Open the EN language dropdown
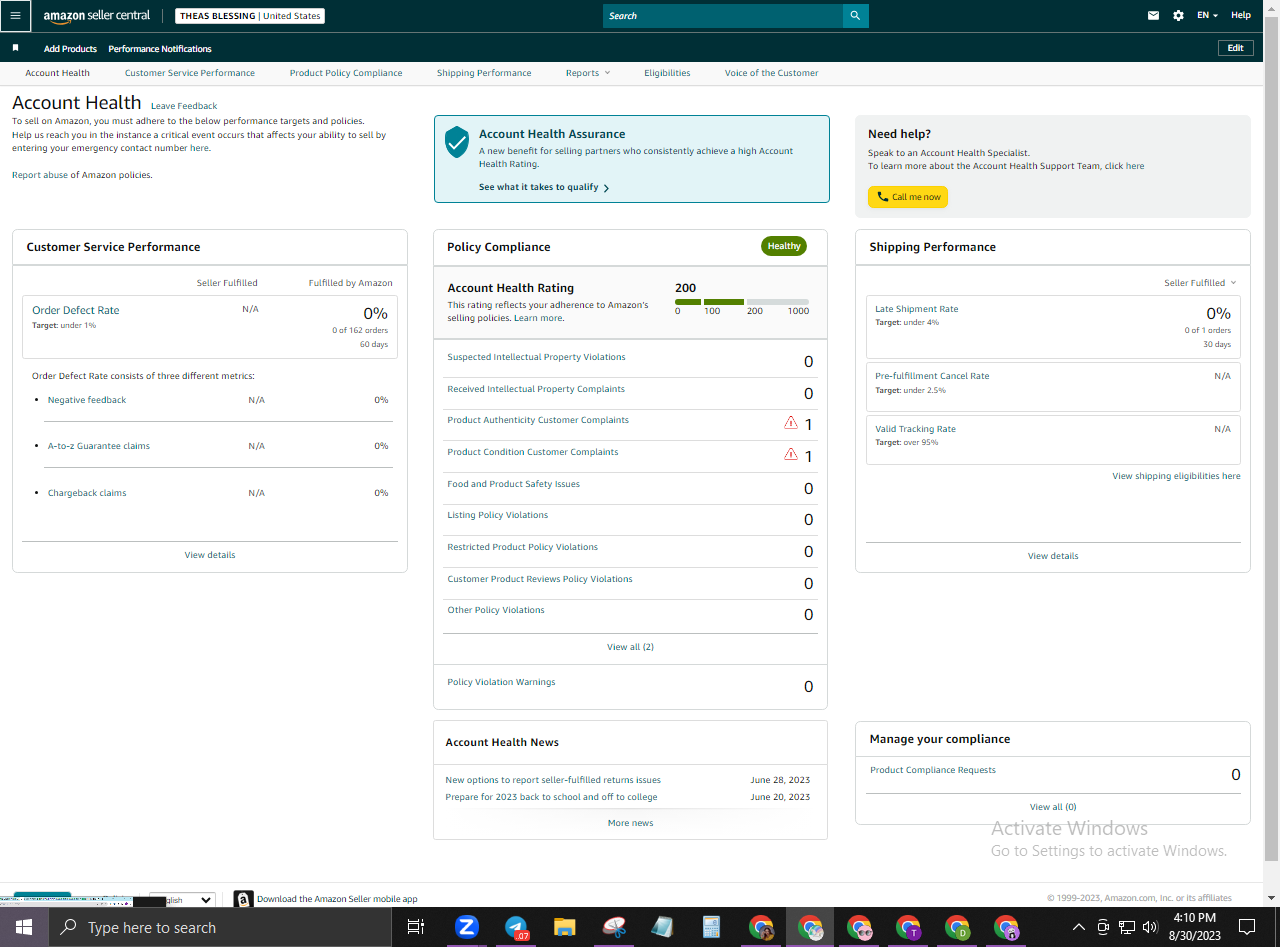Image resolution: width=1280 pixels, height=947 pixels. point(1207,16)
